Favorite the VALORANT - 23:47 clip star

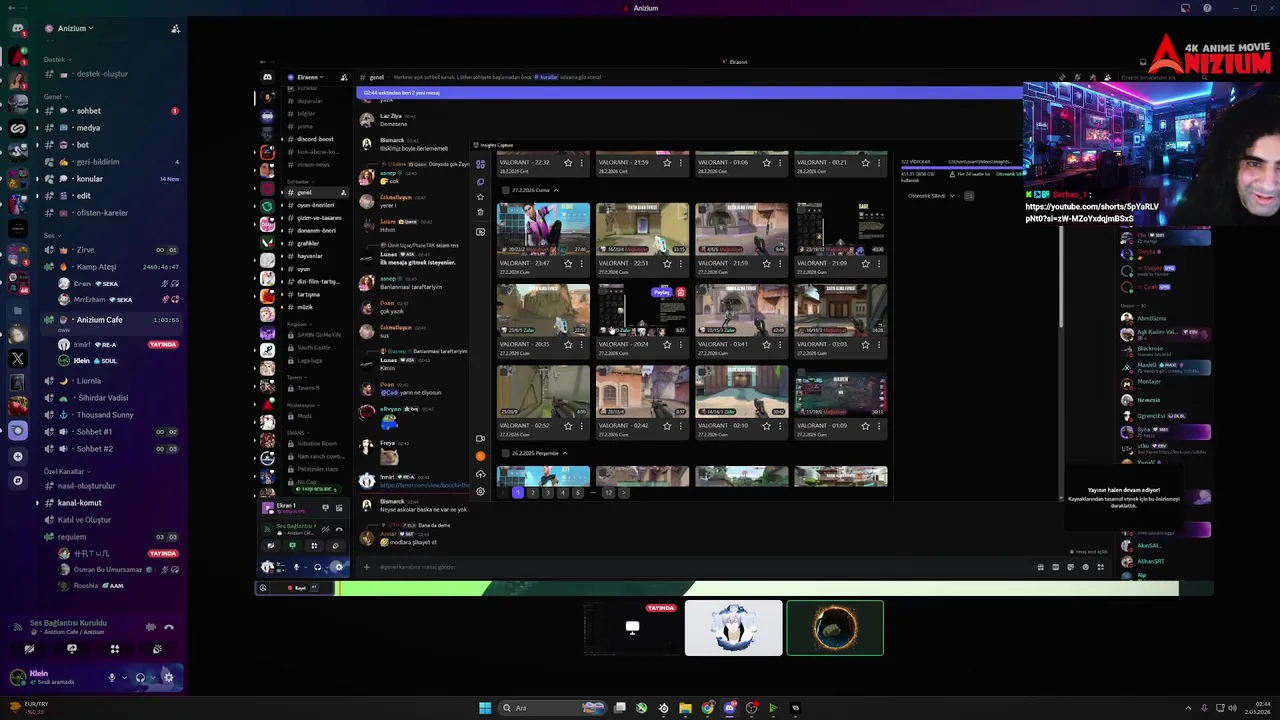[568, 263]
